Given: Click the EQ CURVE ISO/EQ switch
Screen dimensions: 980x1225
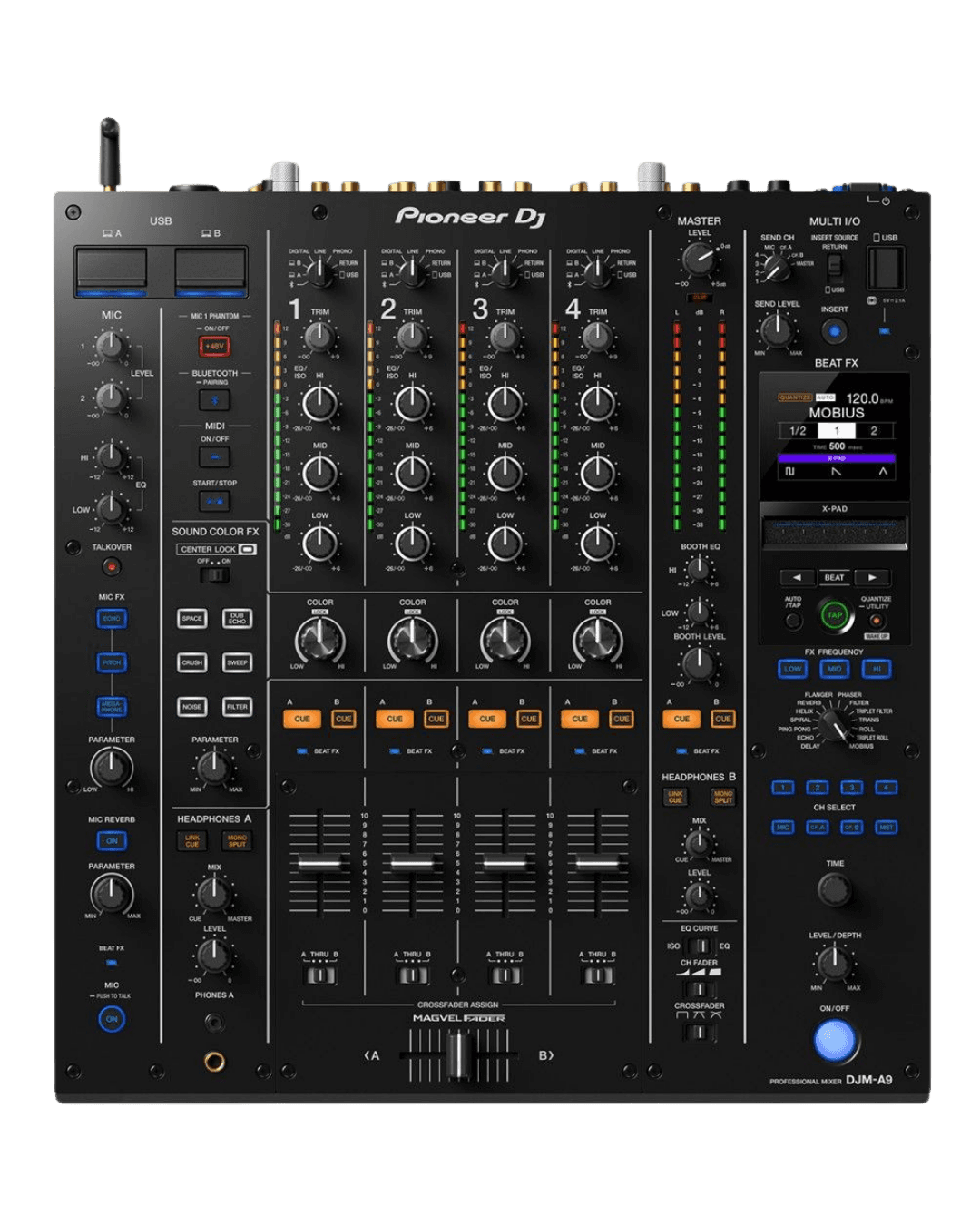Looking at the screenshot, I should tap(699, 946).
